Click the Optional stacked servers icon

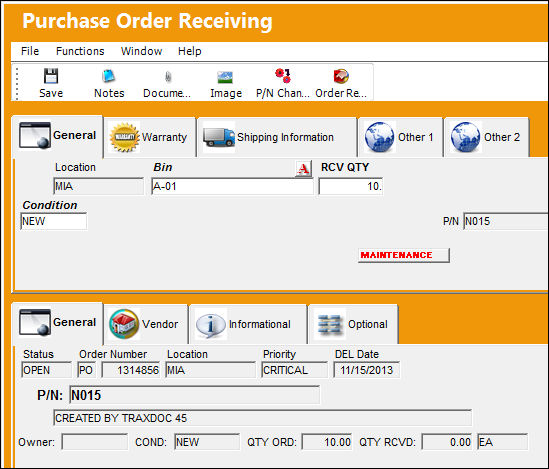click(330, 324)
